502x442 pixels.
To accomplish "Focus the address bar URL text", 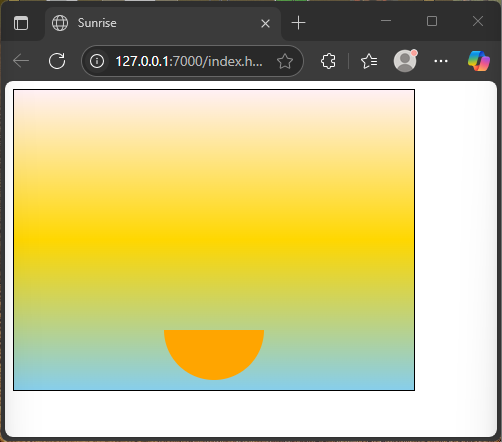I will tap(189, 61).
